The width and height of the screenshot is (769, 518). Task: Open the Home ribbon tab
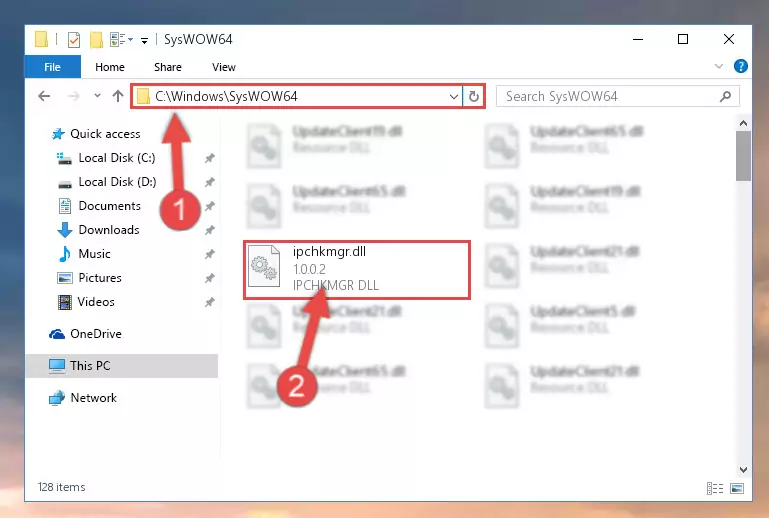coord(110,67)
